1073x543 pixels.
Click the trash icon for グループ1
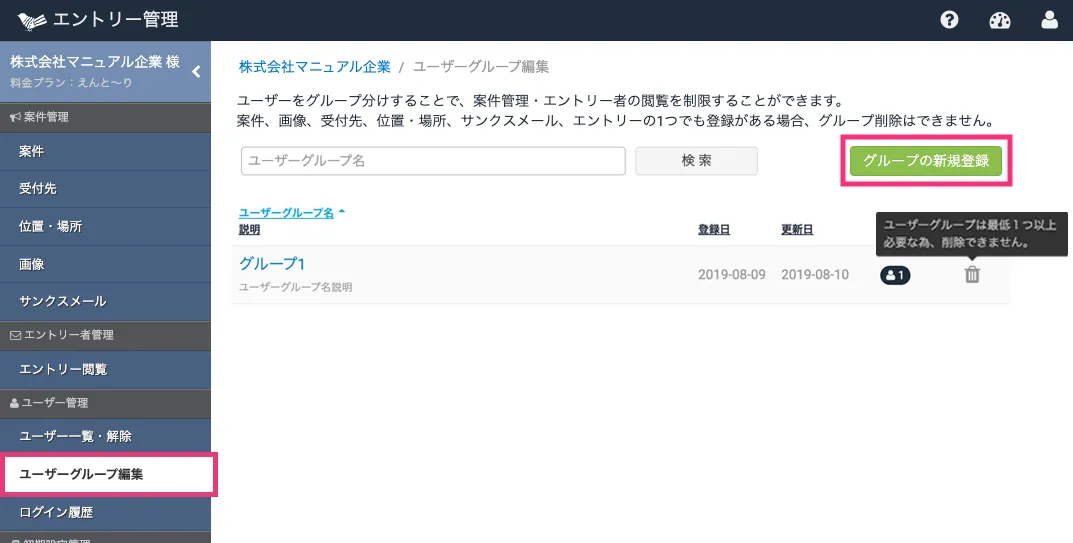click(x=972, y=275)
